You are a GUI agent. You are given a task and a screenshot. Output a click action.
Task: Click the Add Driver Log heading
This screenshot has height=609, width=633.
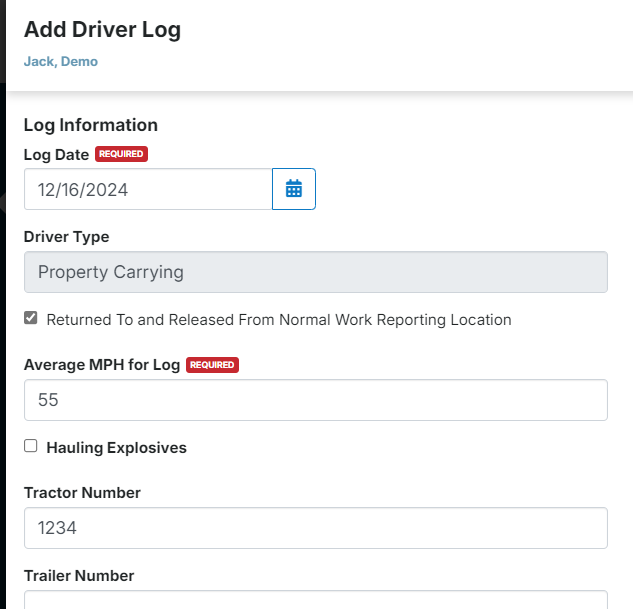[102, 30]
